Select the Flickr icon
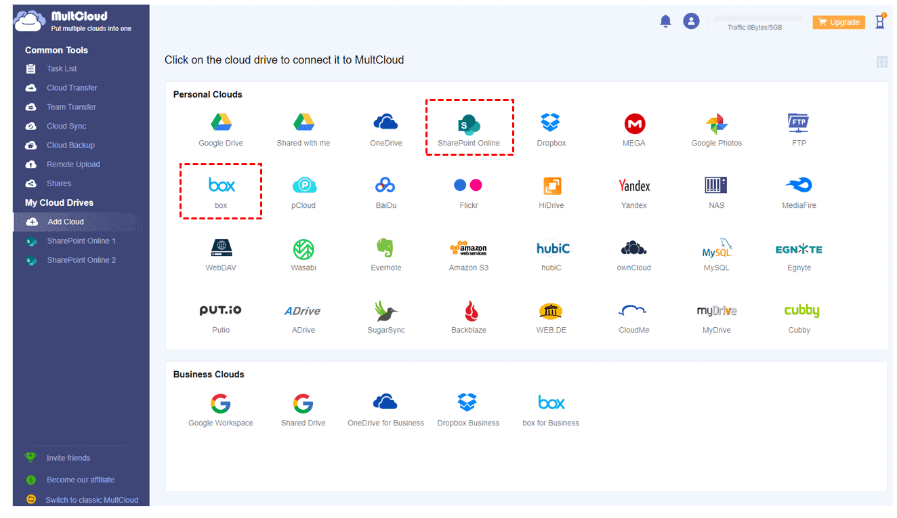The width and height of the screenshot is (897, 518). pos(468,185)
